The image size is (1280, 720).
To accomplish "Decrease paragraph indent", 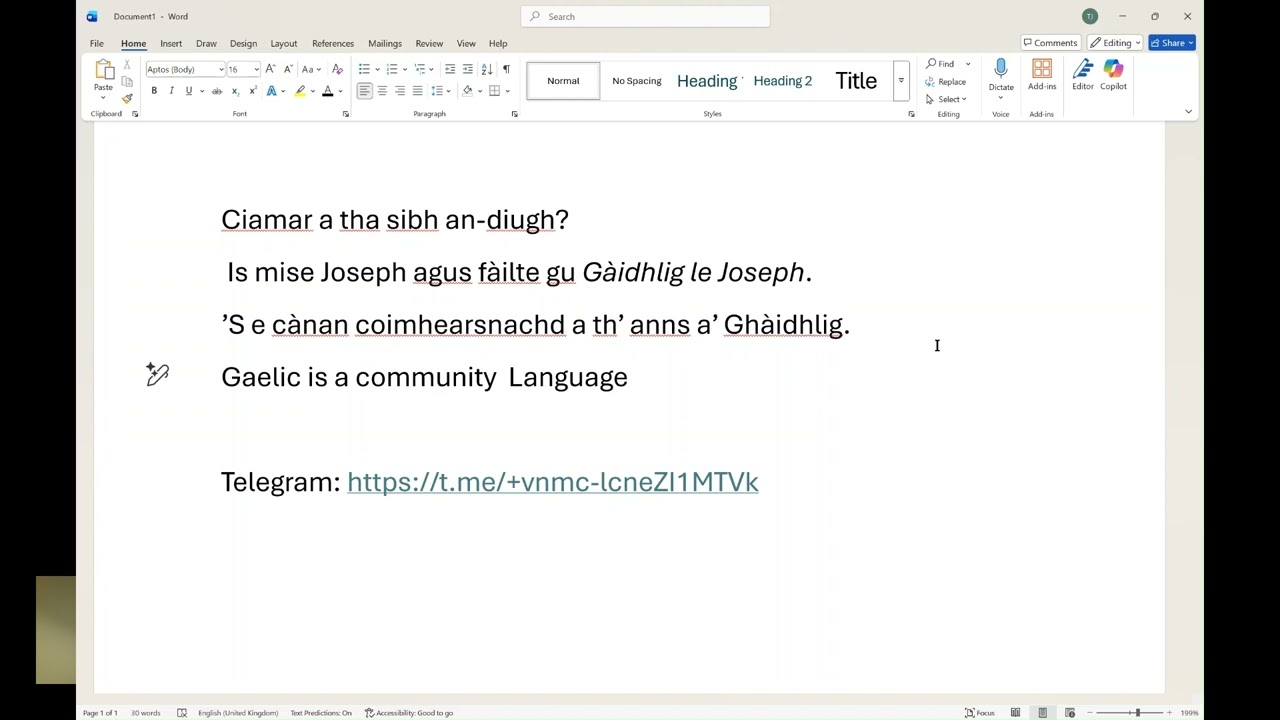I will coord(450,69).
